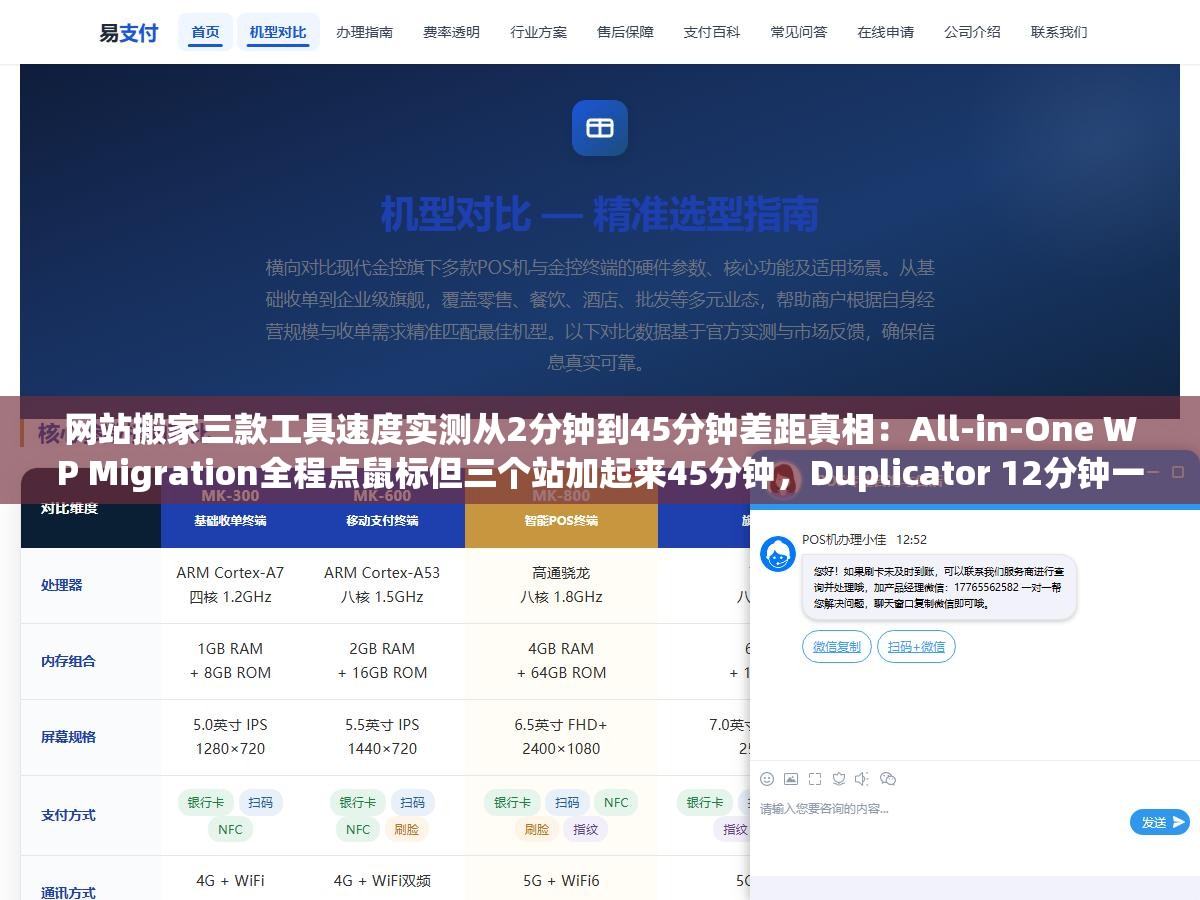Click the 6.5英寸 FHD+ screen cell
The width and height of the screenshot is (1200, 900).
click(561, 737)
